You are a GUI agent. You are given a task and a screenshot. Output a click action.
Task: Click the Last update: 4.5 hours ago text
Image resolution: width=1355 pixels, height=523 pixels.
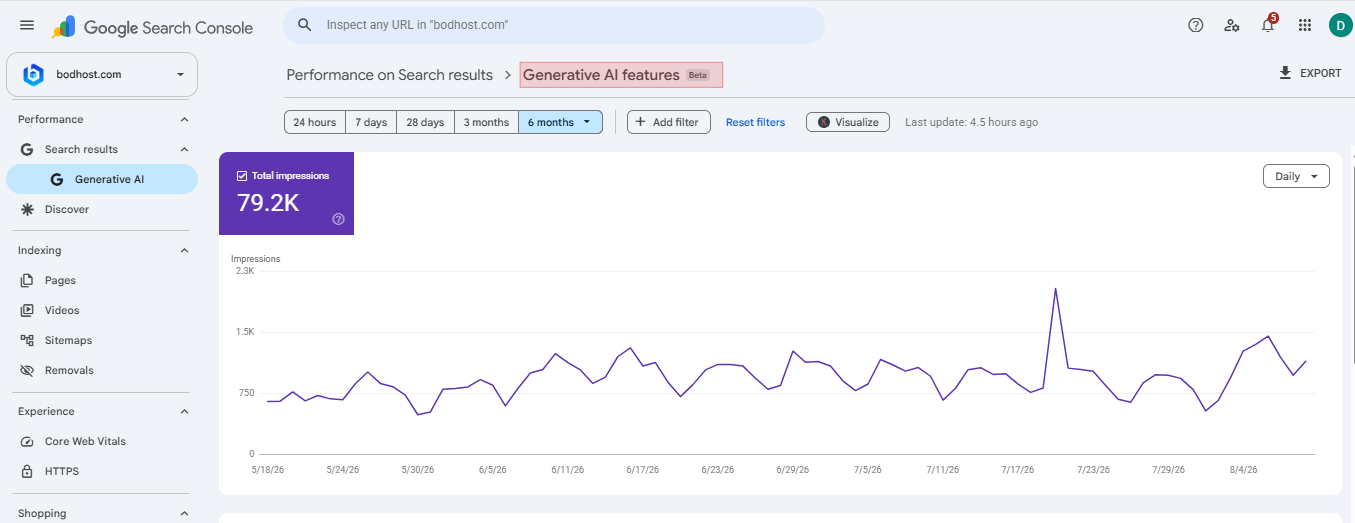click(x=971, y=122)
